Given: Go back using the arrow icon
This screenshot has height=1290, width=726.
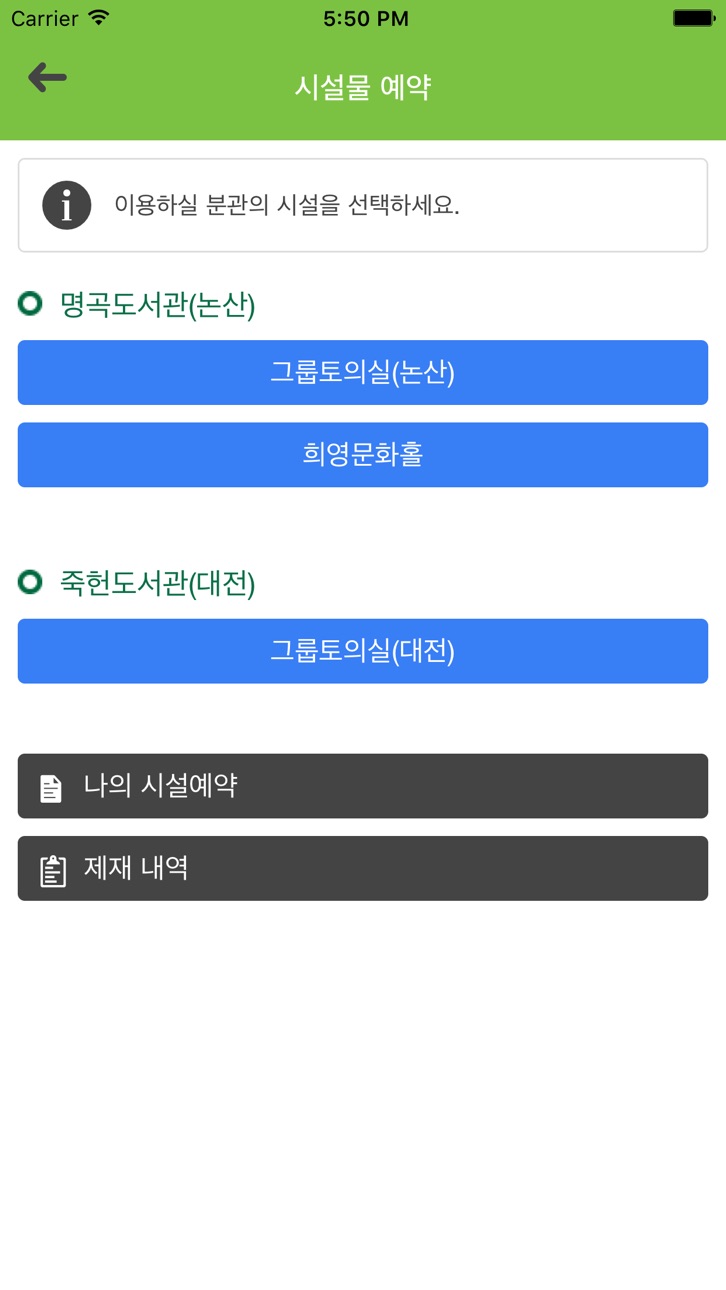Looking at the screenshot, I should (47, 77).
